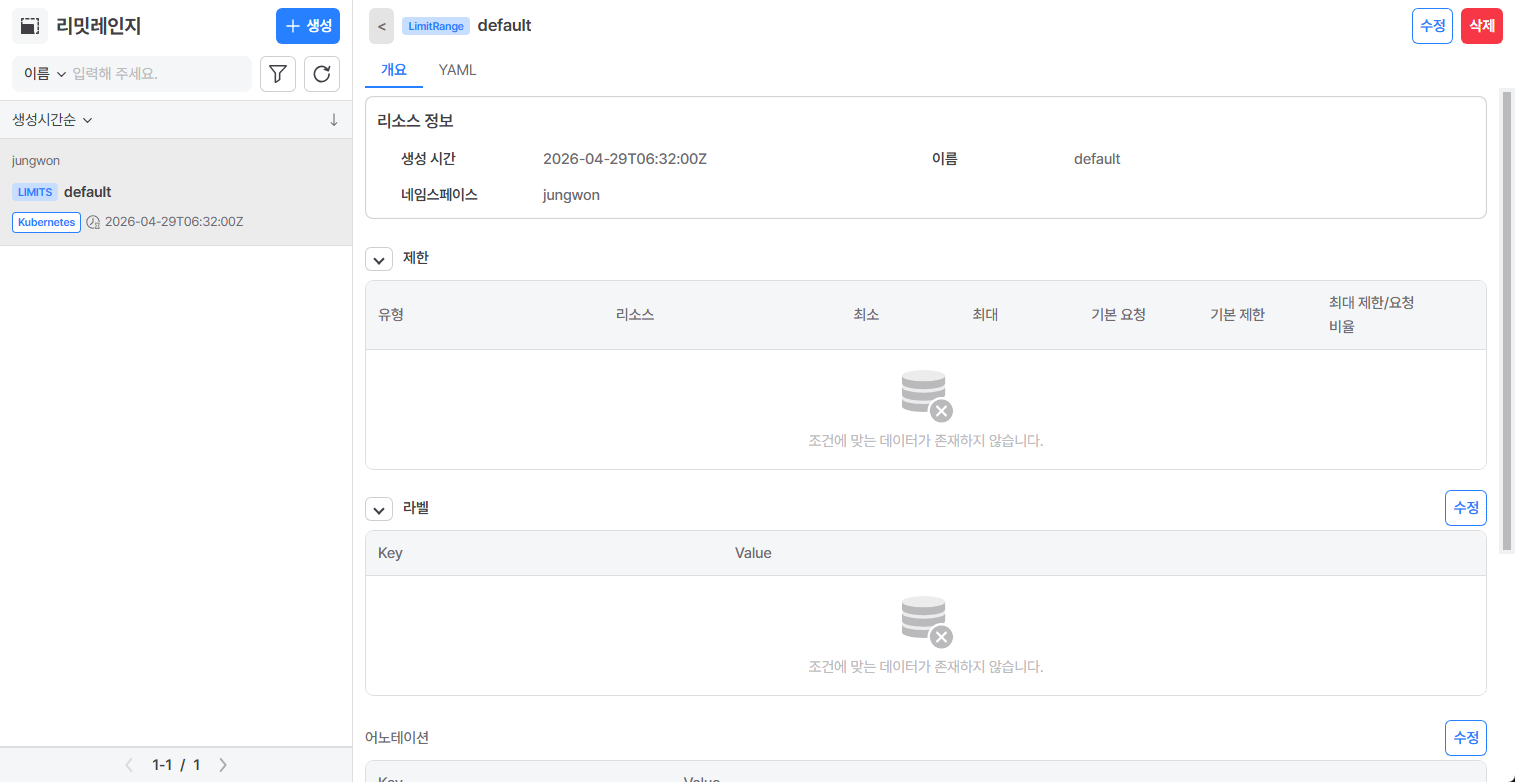Toggle sort direction arrow in list header
Image resolution: width=1515 pixels, height=782 pixels.
[x=334, y=120]
